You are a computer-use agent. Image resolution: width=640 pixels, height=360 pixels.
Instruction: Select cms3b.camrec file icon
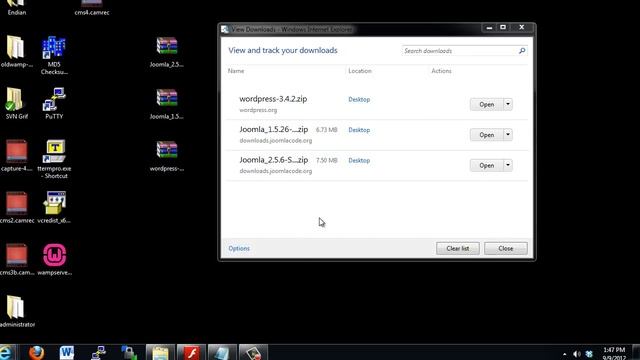tap(16, 260)
